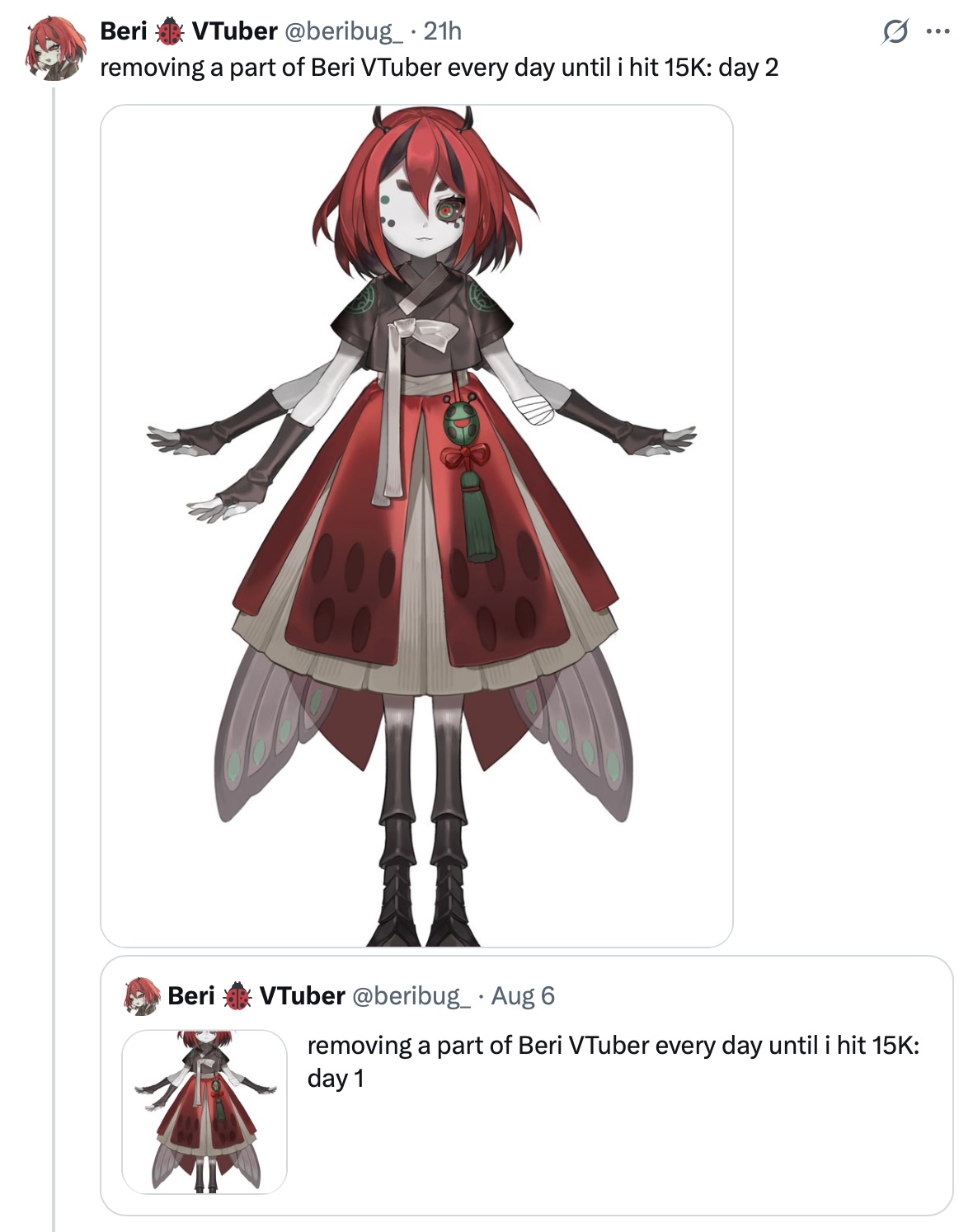Click the day 2 tweet text
Screen dimensions: 973x1232
439,67
